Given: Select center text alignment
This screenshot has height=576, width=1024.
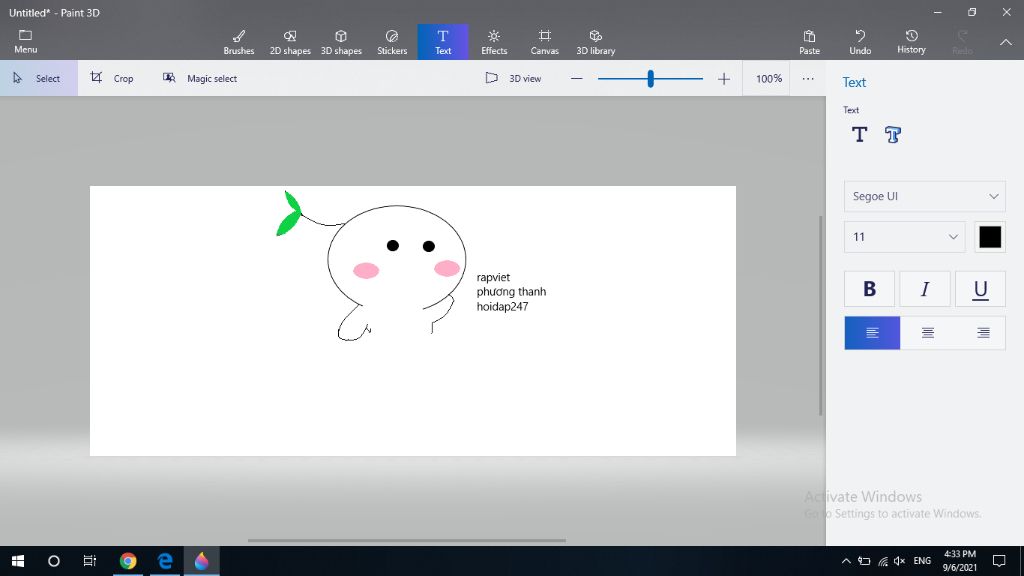Looking at the screenshot, I should [x=927, y=333].
